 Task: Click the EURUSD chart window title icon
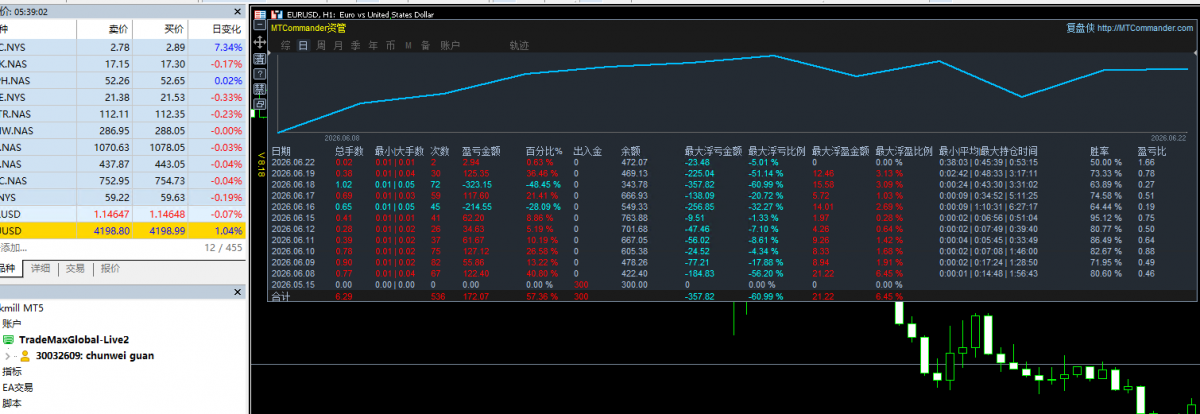point(277,16)
